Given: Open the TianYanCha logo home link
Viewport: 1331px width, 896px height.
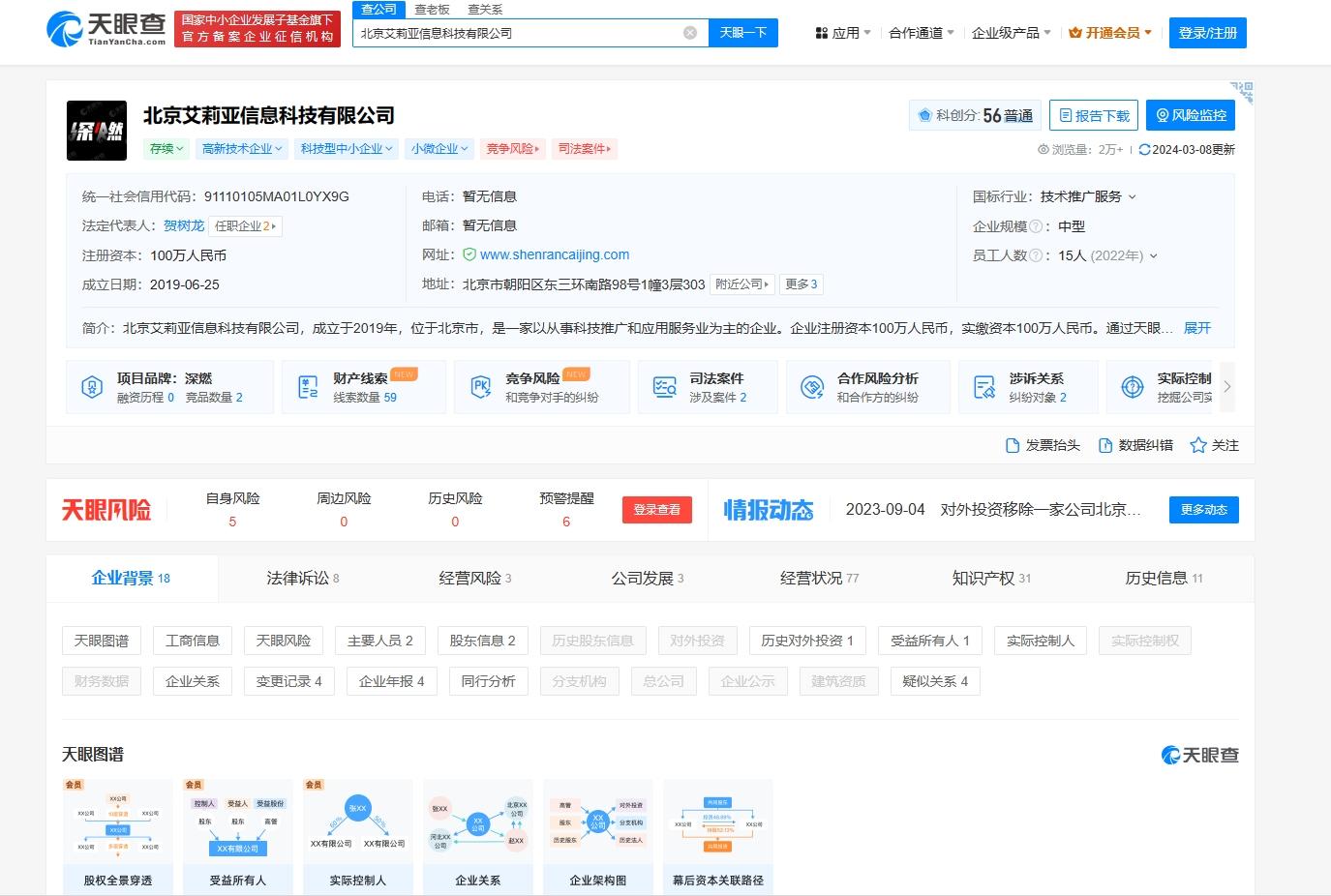Looking at the screenshot, I should [106, 29].
